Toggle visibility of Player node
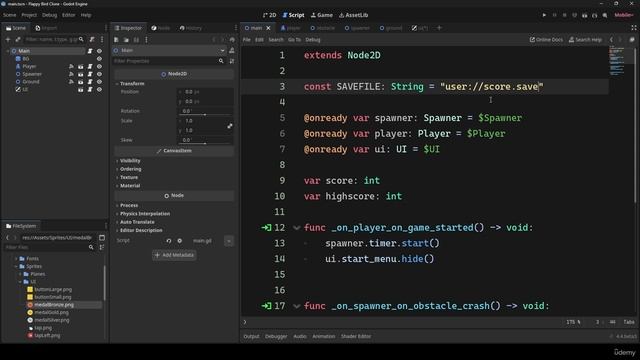 pyautogui.click(x=99, y=66)
